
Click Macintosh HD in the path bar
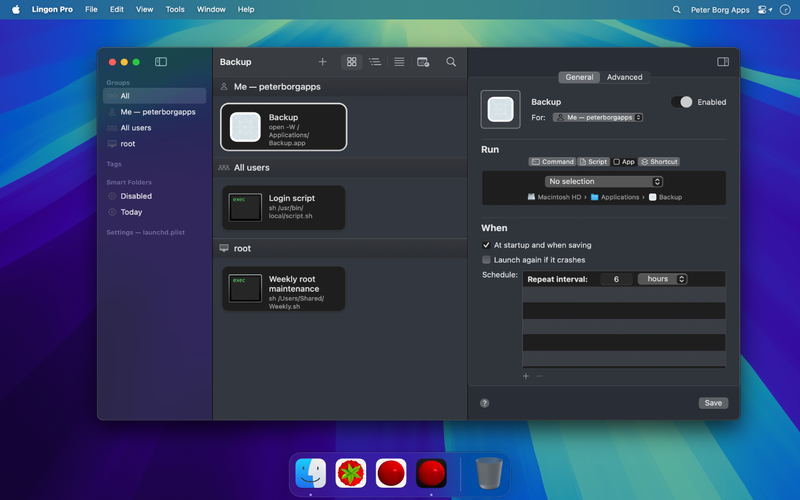click(x=554, y=197)
